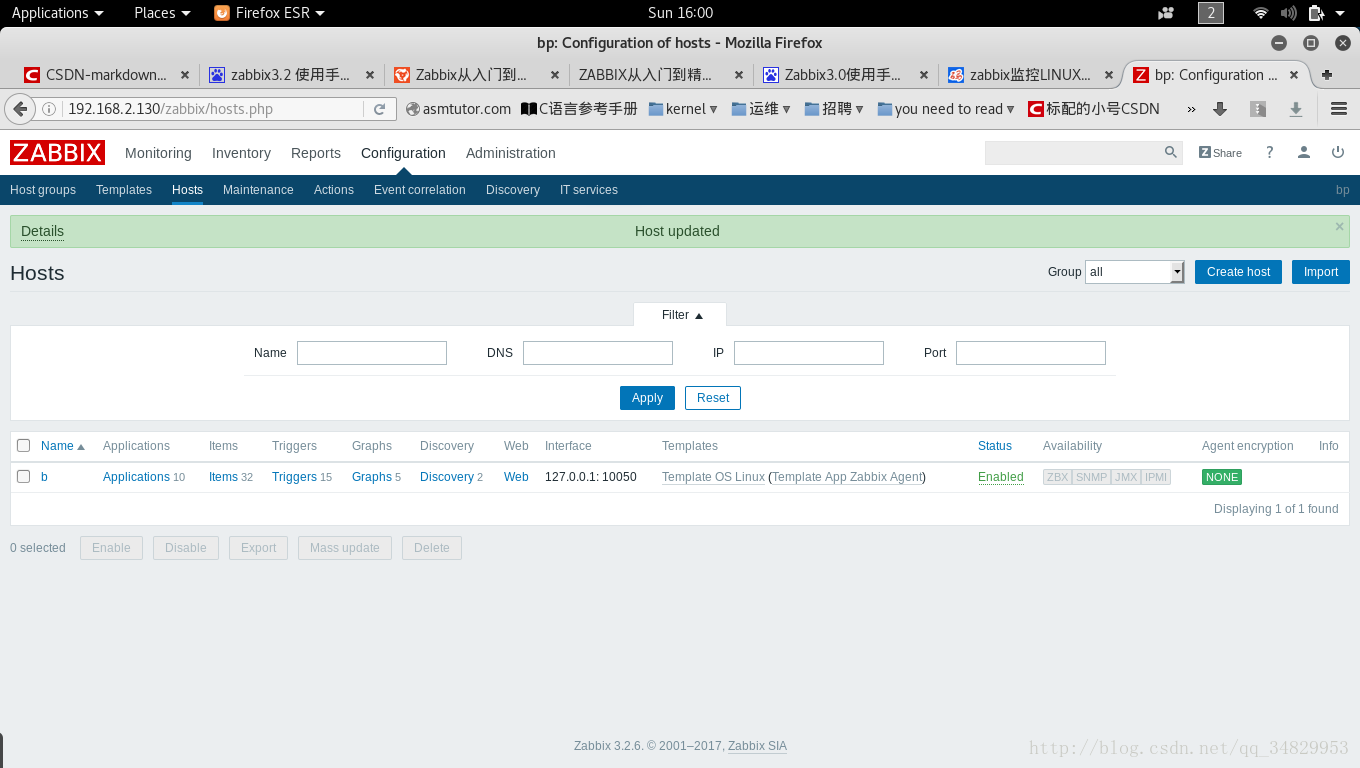The width and height of the screenshot is (1360, 768).
Task: Open the Administration menu
Action: pos(511,153)
